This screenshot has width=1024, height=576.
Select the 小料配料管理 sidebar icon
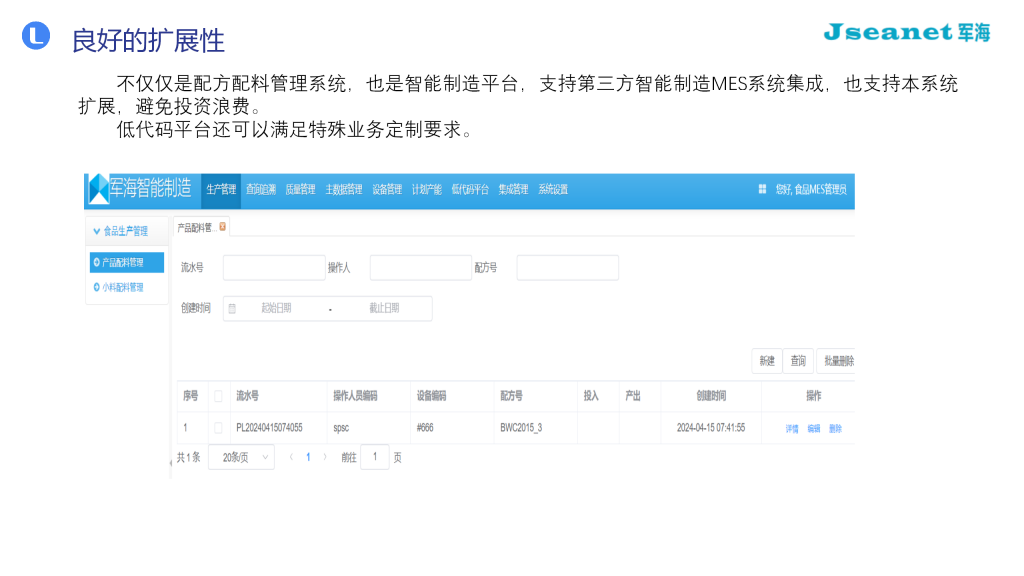(x=95, y=286)
